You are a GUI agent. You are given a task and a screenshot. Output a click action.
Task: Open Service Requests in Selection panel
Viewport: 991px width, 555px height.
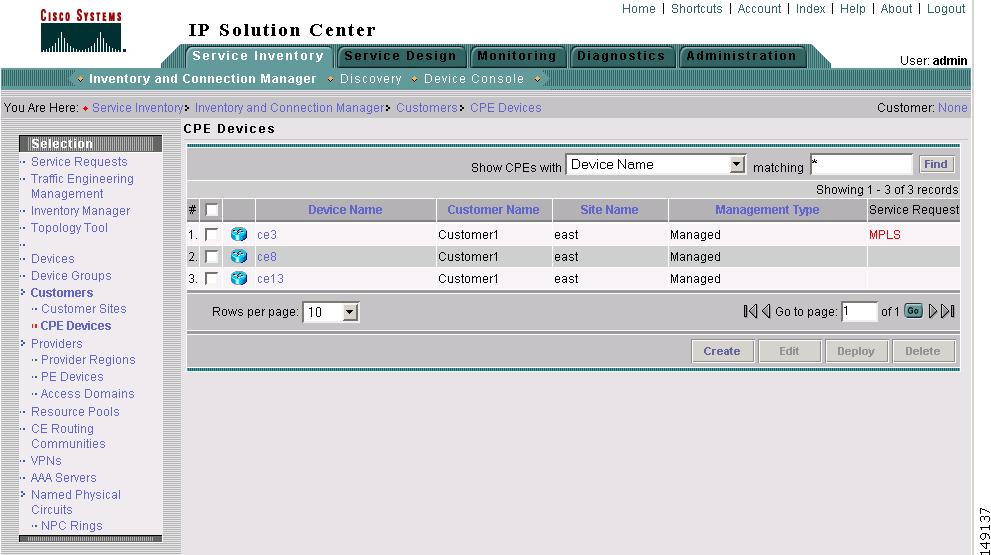coord(79,162)
